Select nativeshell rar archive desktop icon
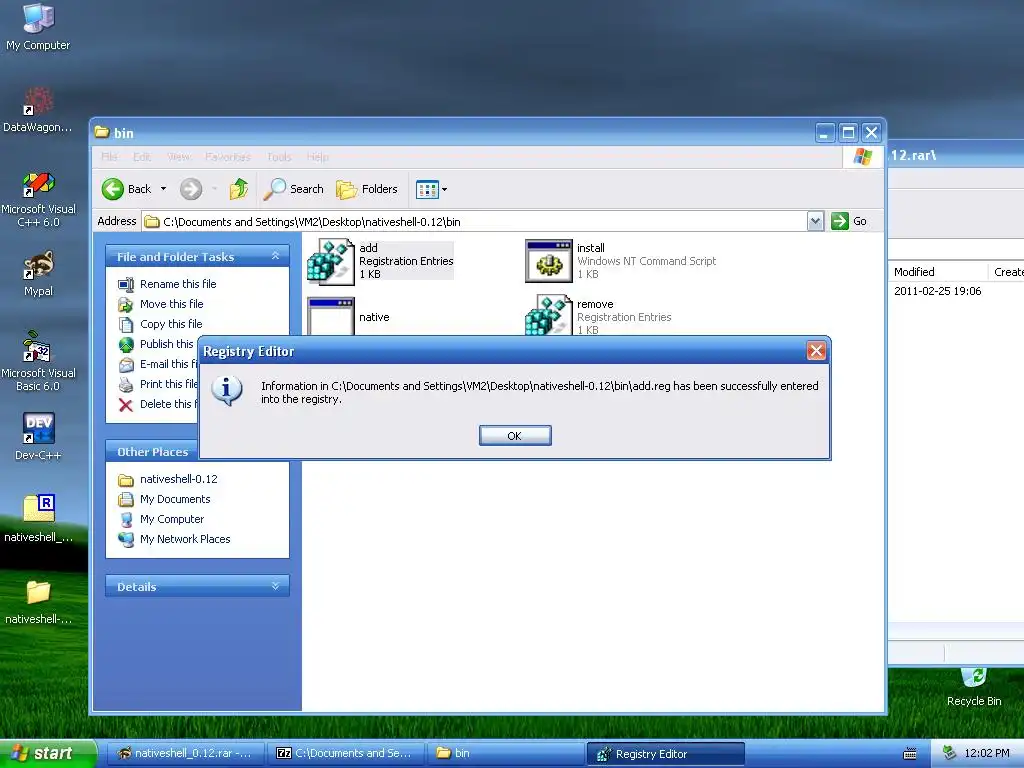Image resolution: width=1024 pixels, height=768 pixels. pyautogui.click(x=38, y=519)
